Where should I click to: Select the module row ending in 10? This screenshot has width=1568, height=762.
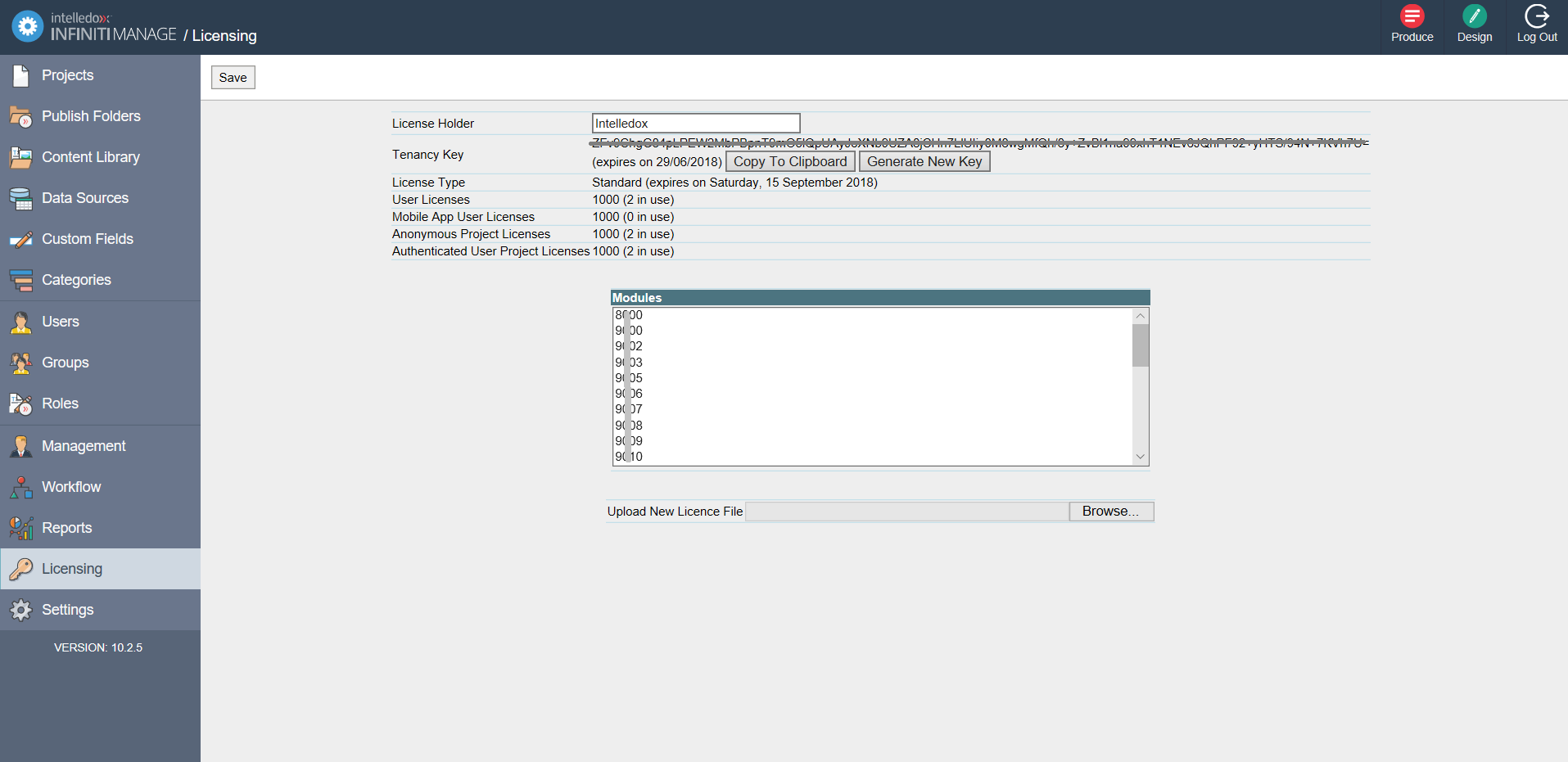872,457
